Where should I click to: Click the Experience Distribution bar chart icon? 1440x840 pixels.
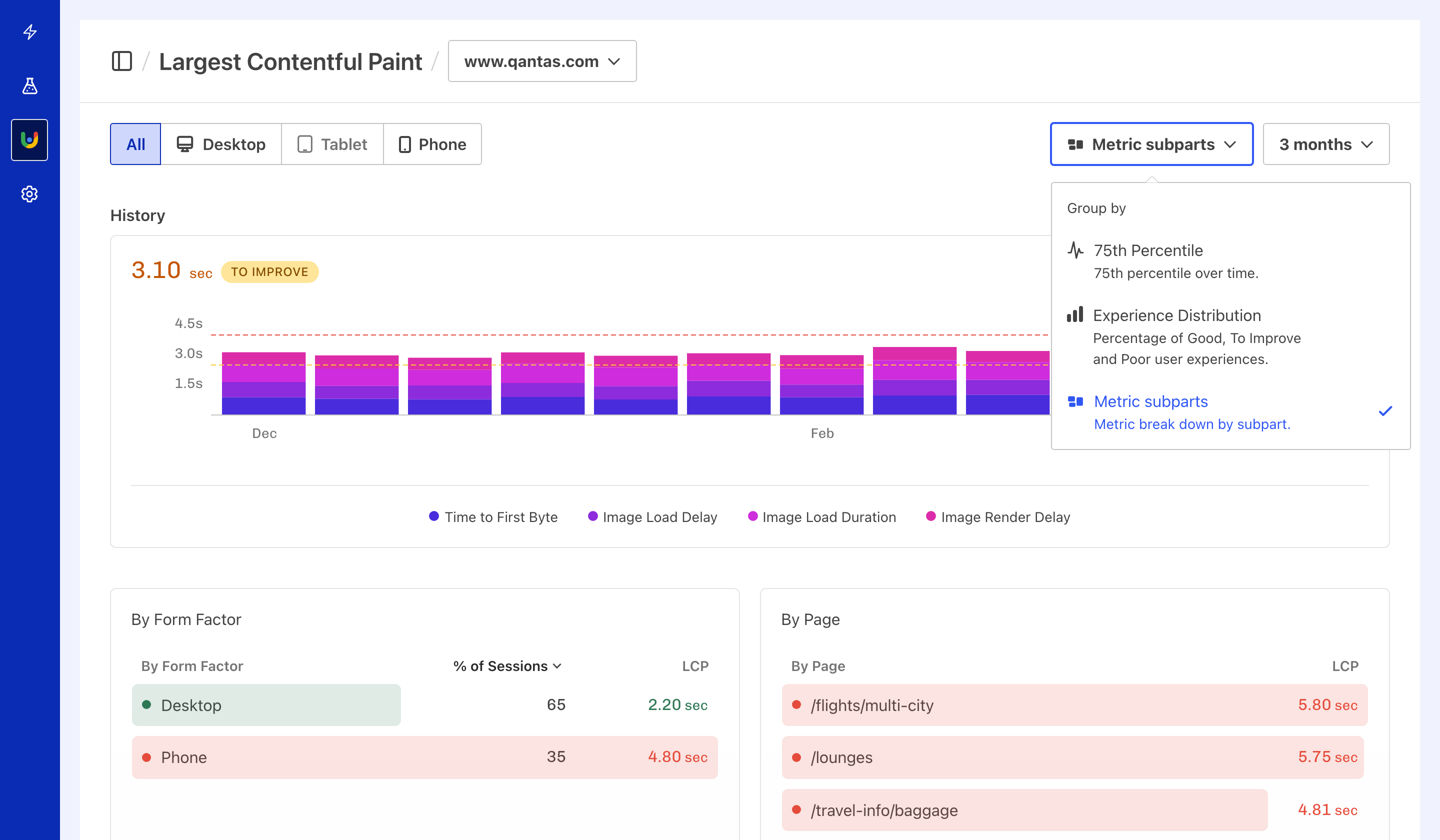tap(1075, 315)
